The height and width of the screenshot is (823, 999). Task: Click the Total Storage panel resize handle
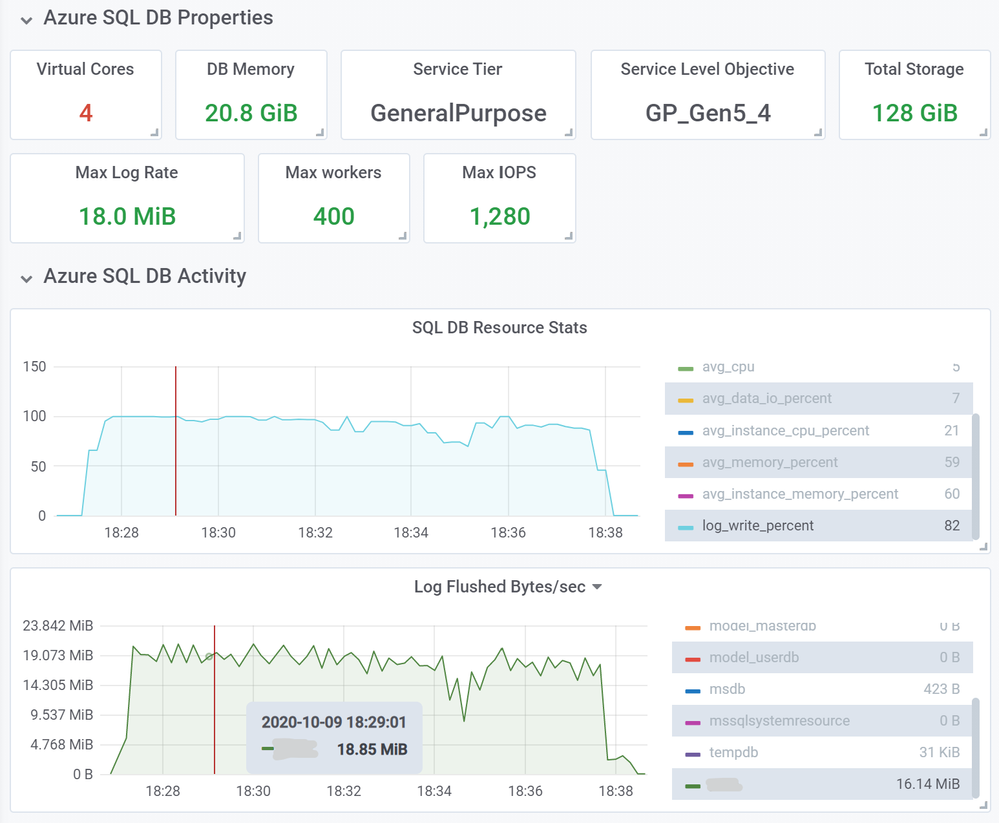pos(983,132)
